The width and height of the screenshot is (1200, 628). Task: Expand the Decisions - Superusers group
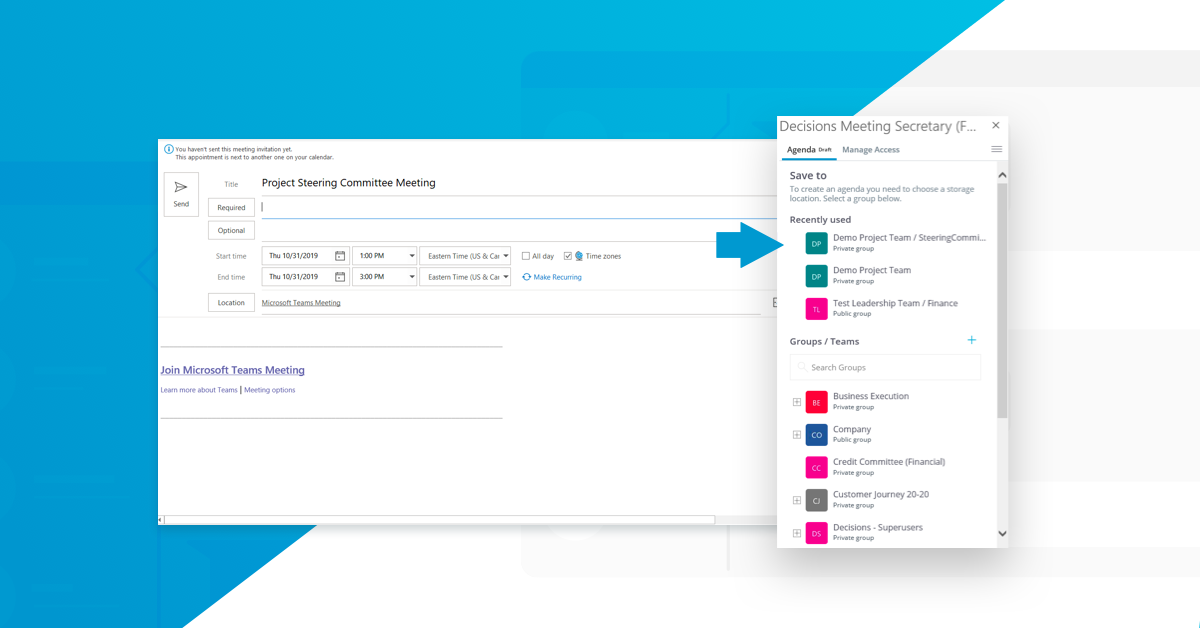797,533
